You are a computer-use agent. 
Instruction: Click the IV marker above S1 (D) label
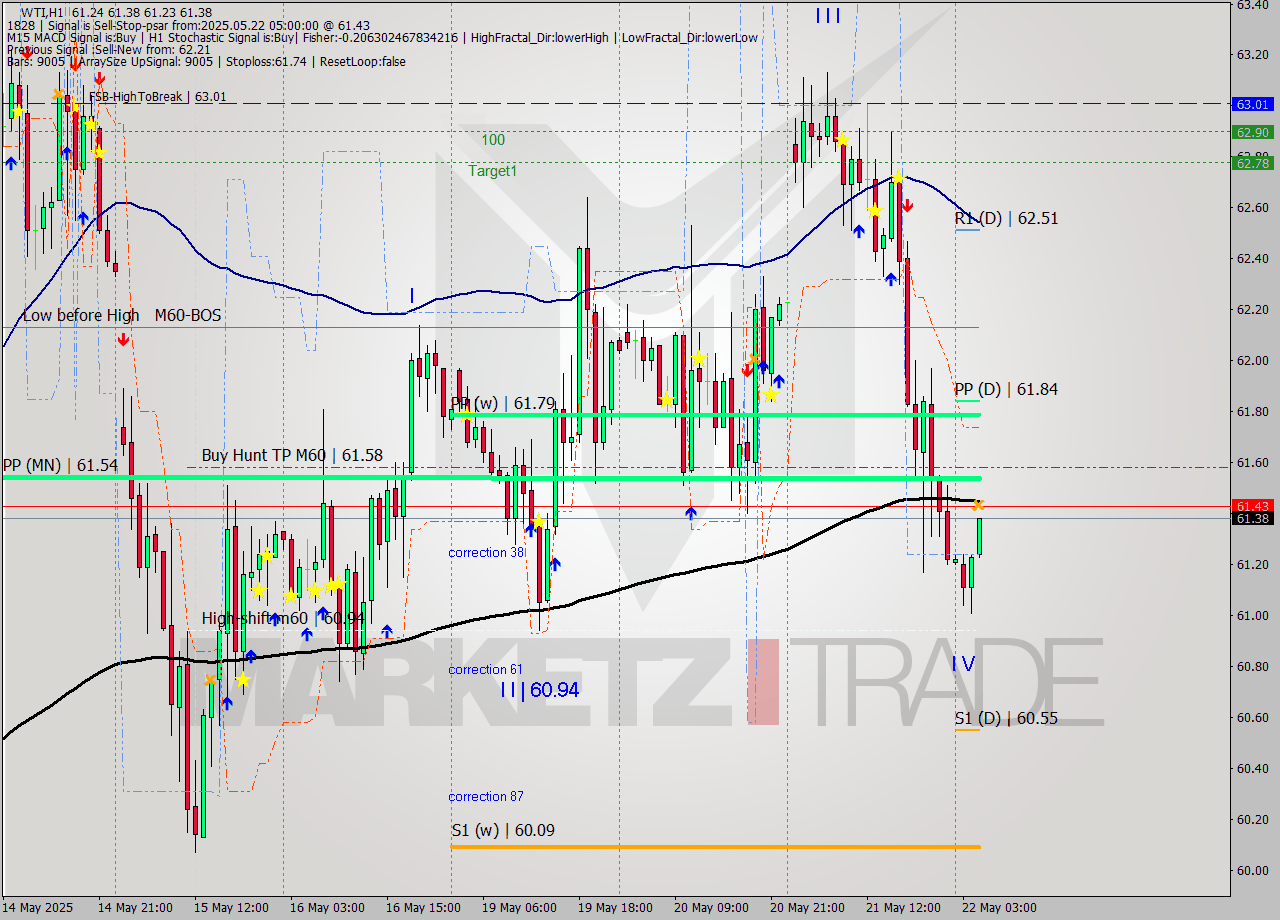point(962,664)
